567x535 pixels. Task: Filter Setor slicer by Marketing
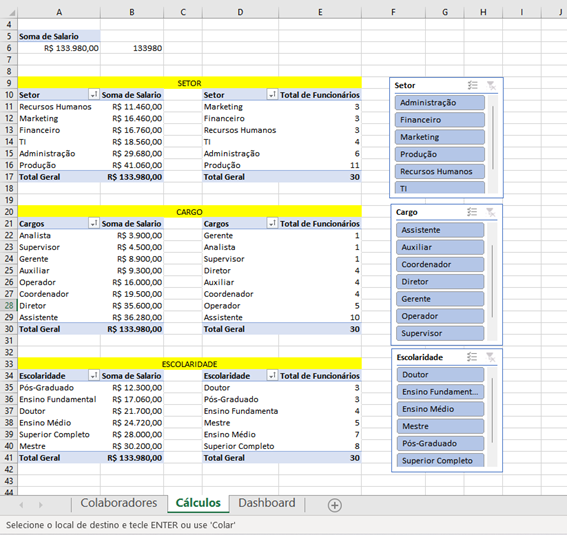(439, 137)
